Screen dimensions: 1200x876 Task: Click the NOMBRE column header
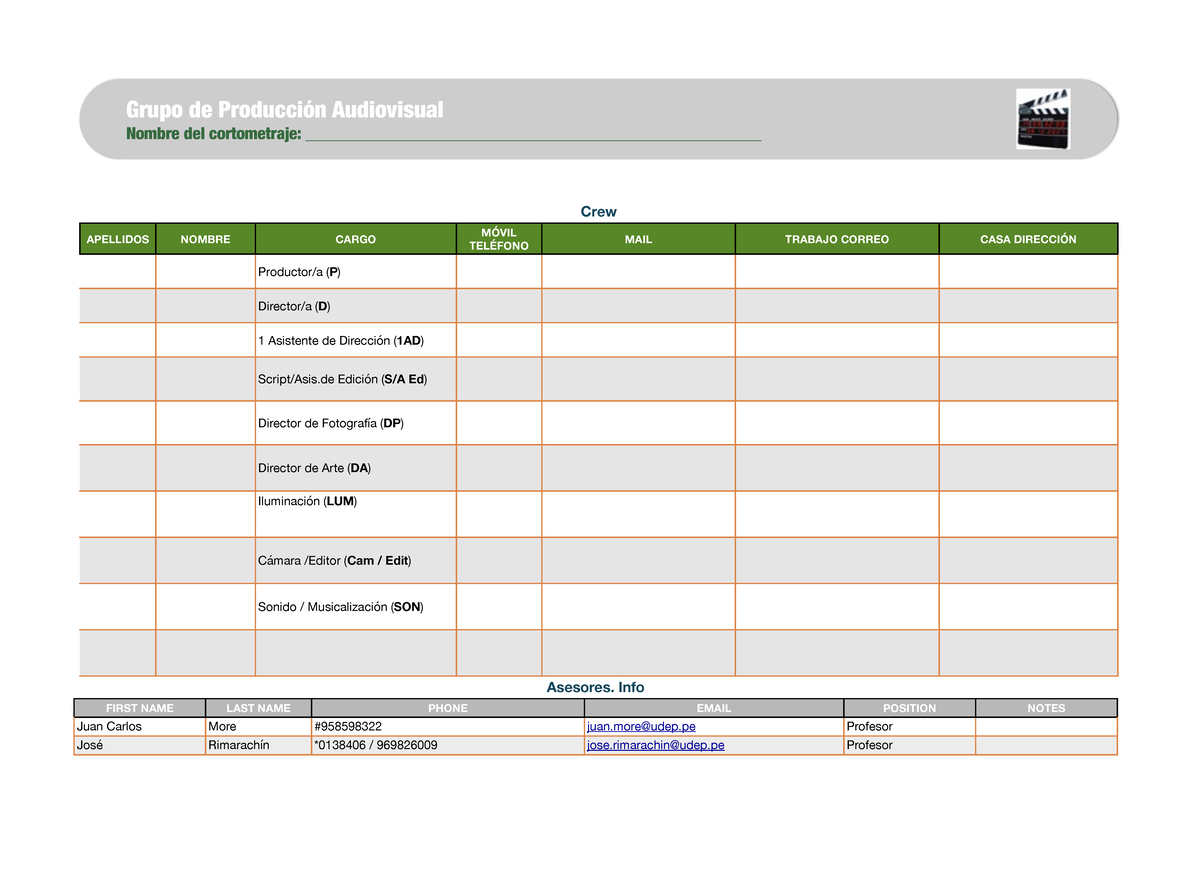(x=205, y=238)
